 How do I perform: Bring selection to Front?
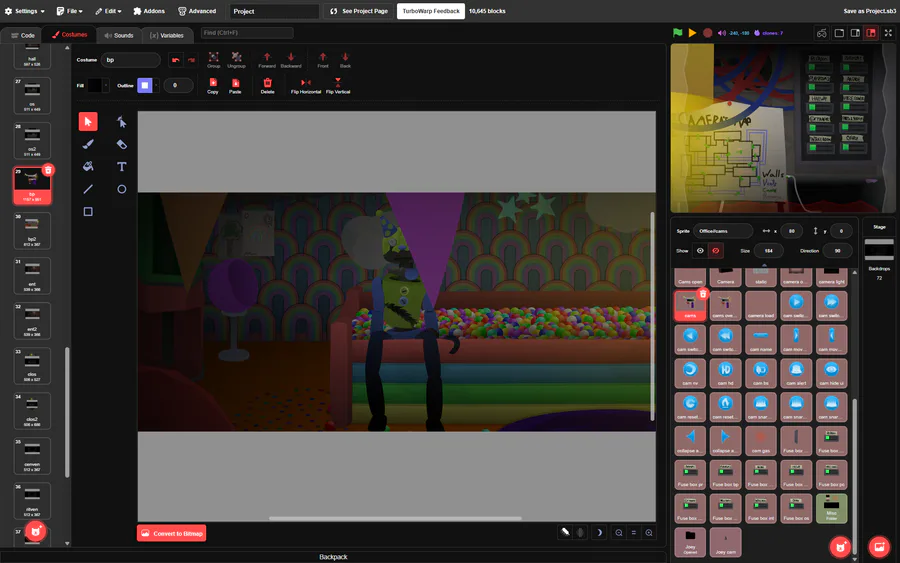coord(323,60)
